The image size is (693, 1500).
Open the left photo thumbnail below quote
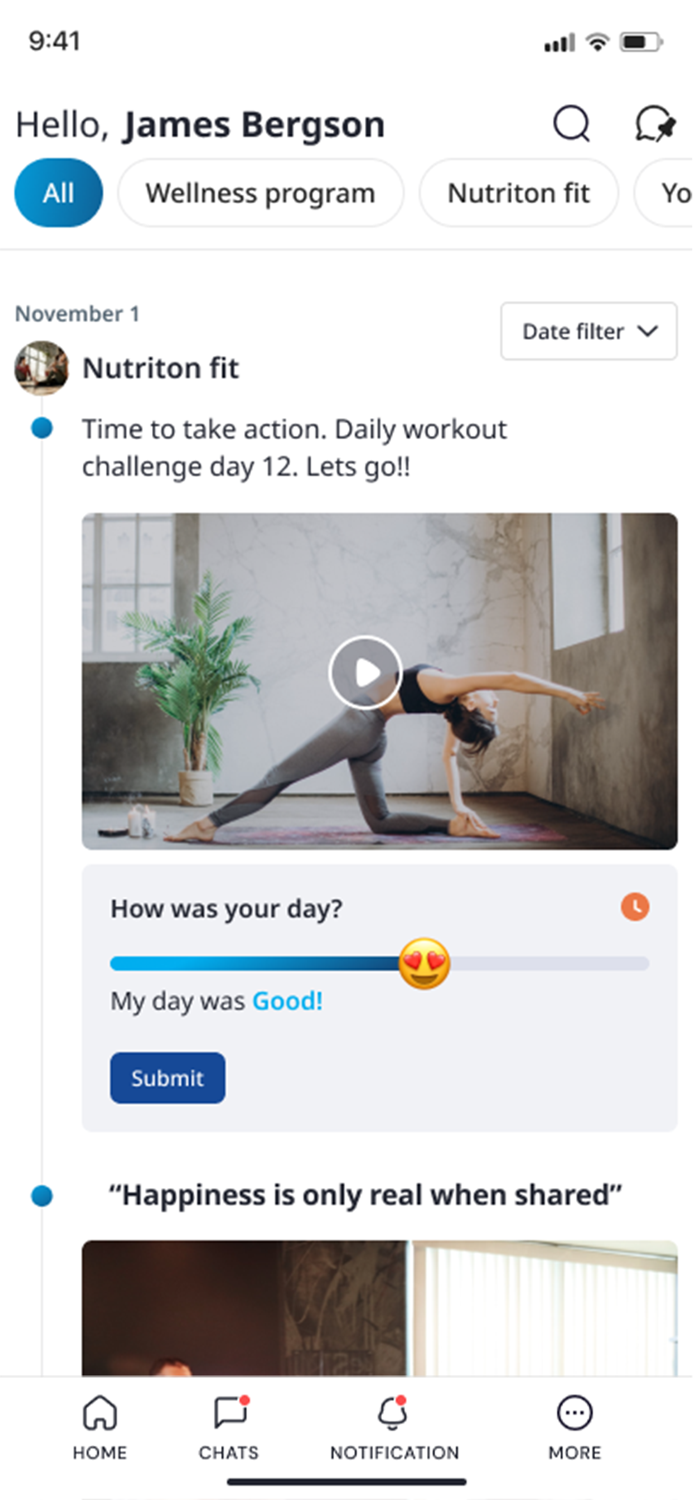[244, 1308]
